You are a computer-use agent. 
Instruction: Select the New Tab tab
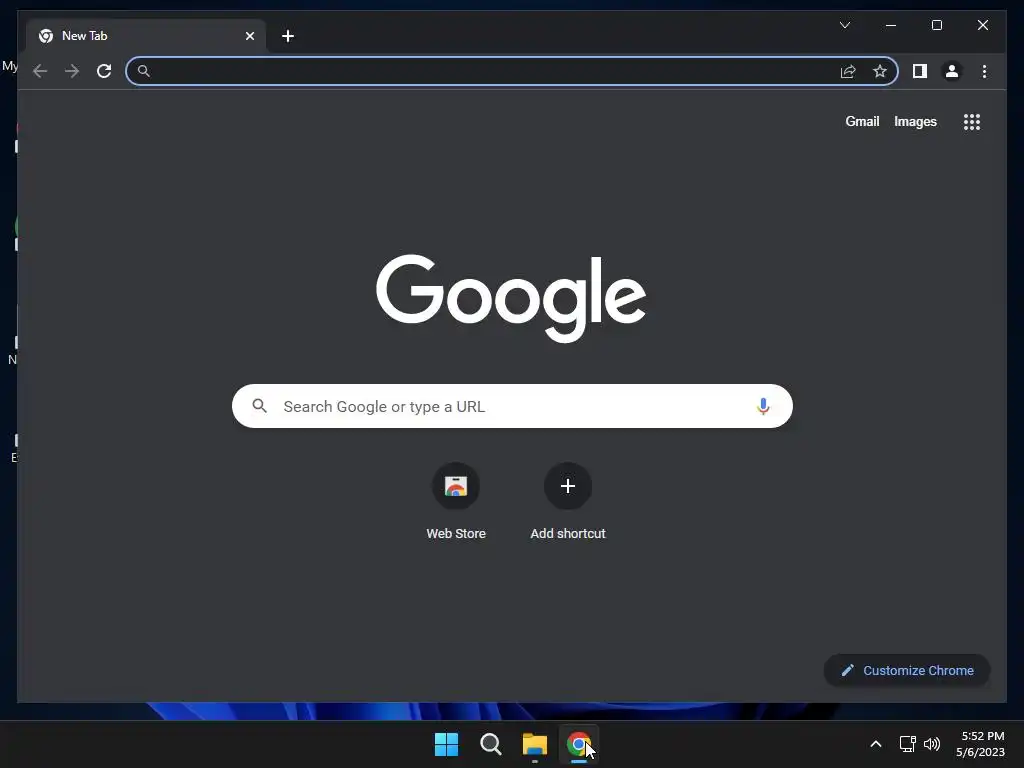146,36
